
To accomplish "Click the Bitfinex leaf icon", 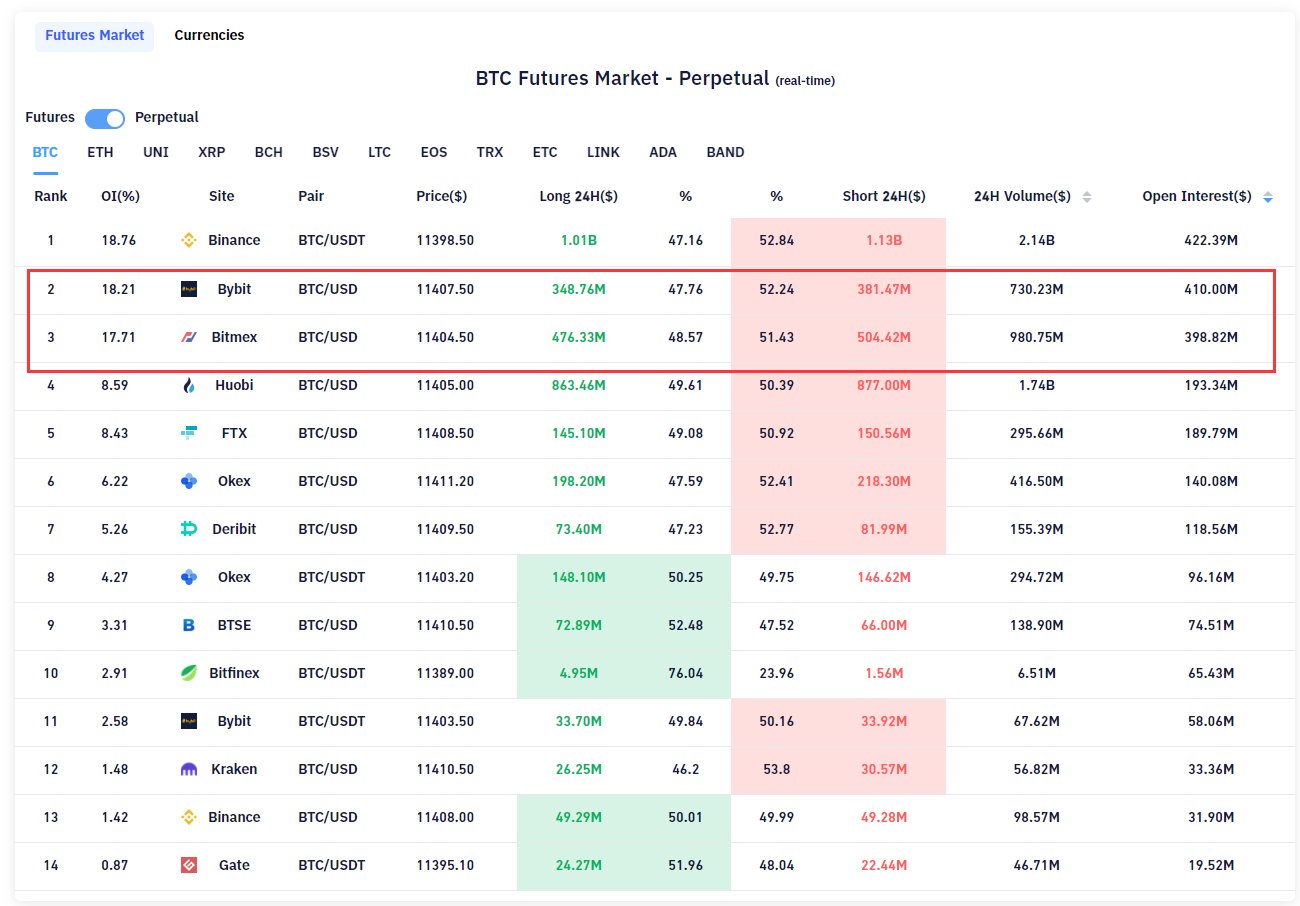I will (187, 673).
